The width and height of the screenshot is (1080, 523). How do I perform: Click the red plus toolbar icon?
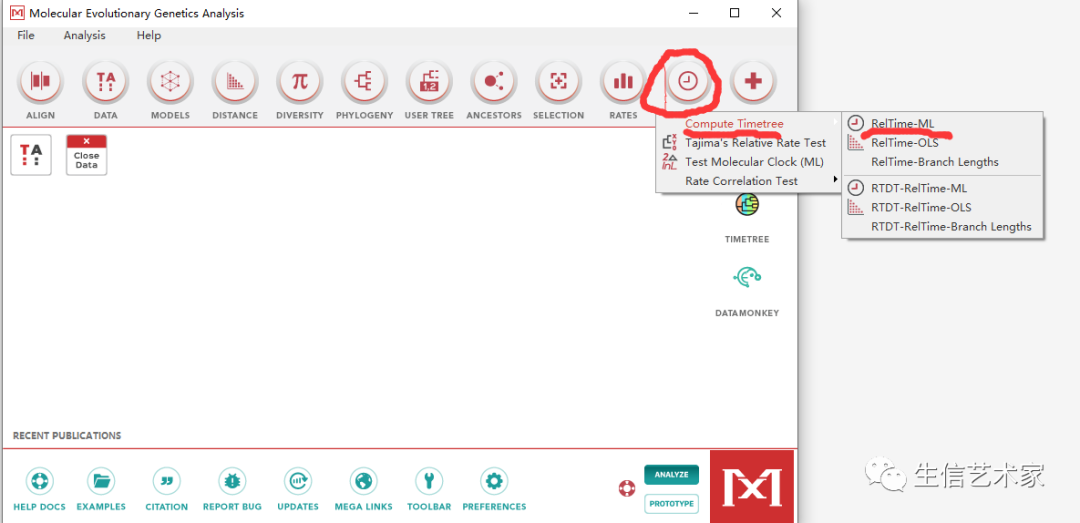tap(753, 82)
